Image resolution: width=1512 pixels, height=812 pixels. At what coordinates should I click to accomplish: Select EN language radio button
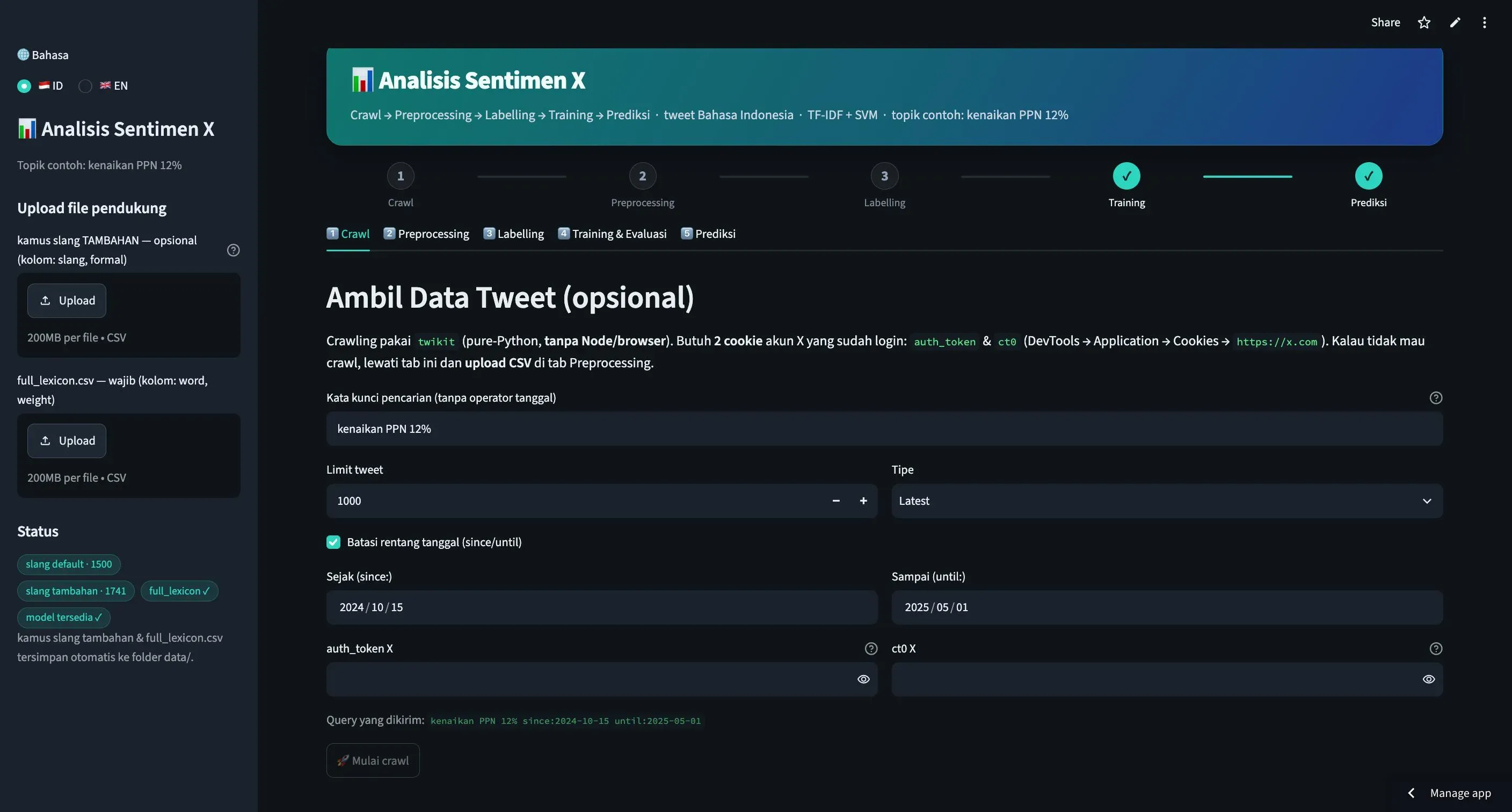pyautogui.click(x=85, y=86)
